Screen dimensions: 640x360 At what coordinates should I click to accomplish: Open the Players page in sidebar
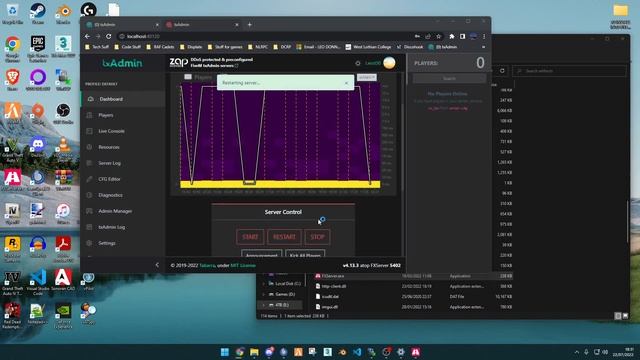[x=123, y=115]
